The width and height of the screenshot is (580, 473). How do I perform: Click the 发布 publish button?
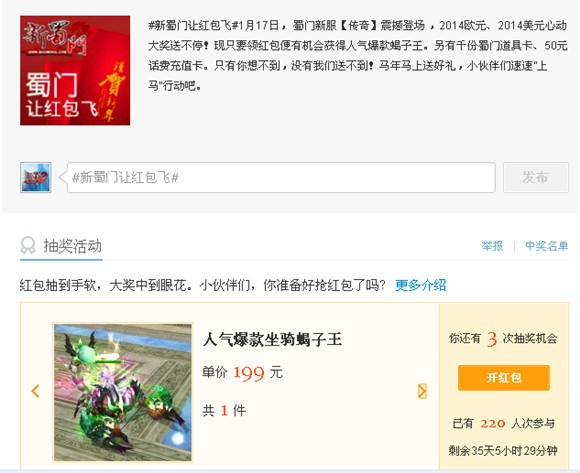coord(536,177)
